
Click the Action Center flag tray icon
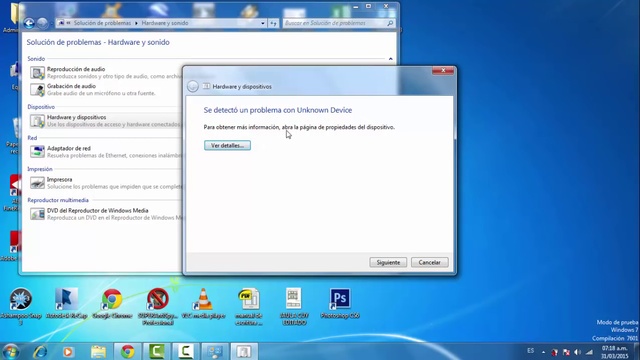(x=566, y=352)
